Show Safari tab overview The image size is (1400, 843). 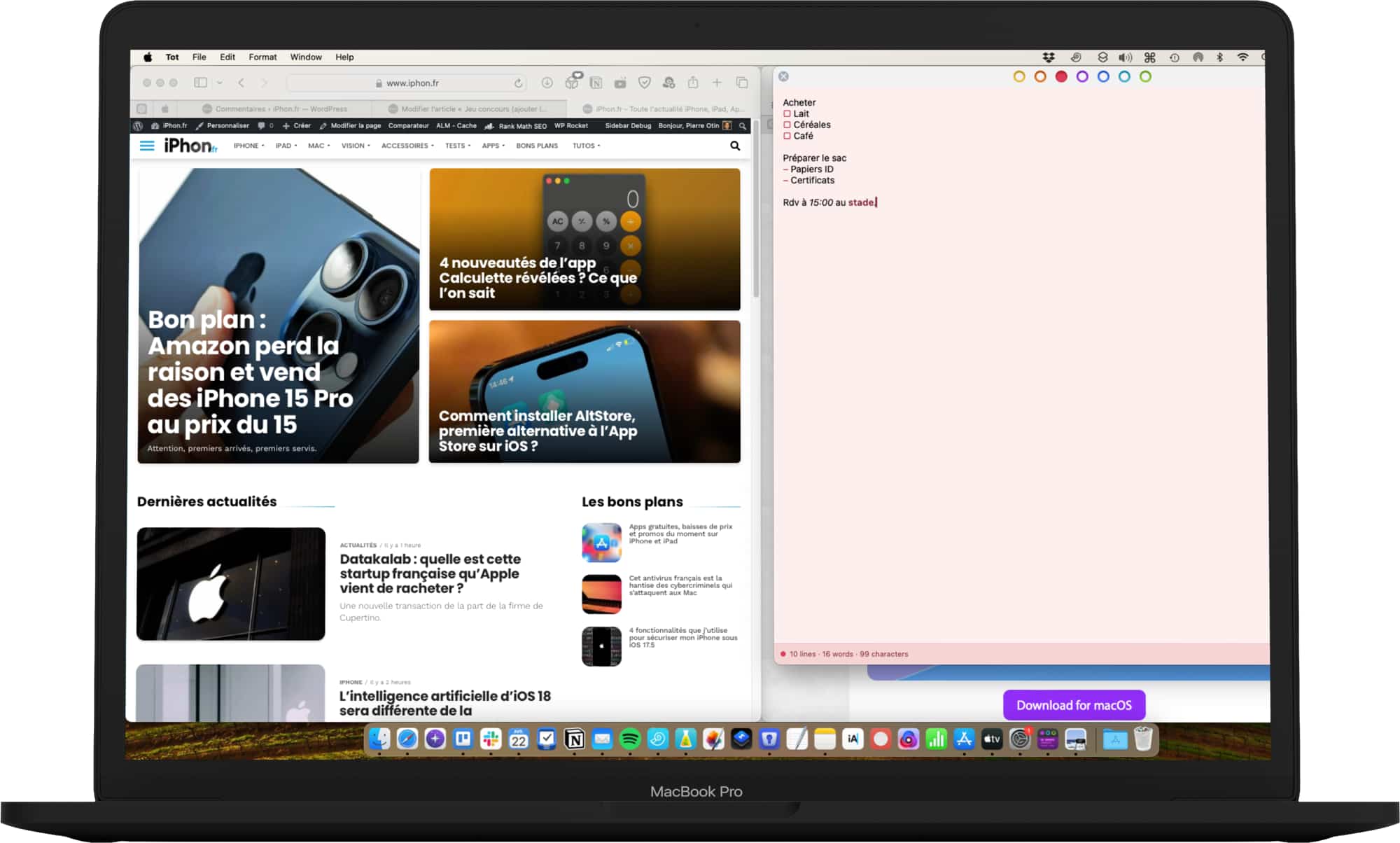coord(742,83)
